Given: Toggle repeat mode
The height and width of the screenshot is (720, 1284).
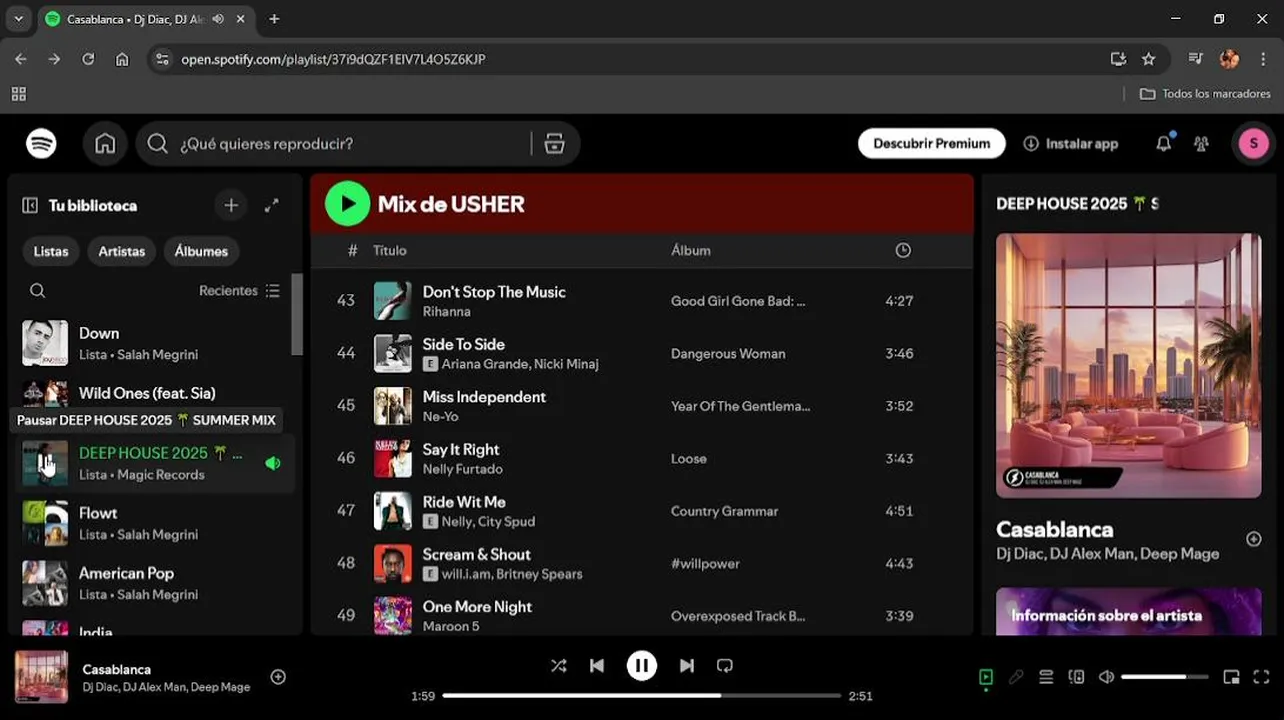Looking at the screenshot, I should 725,666.
